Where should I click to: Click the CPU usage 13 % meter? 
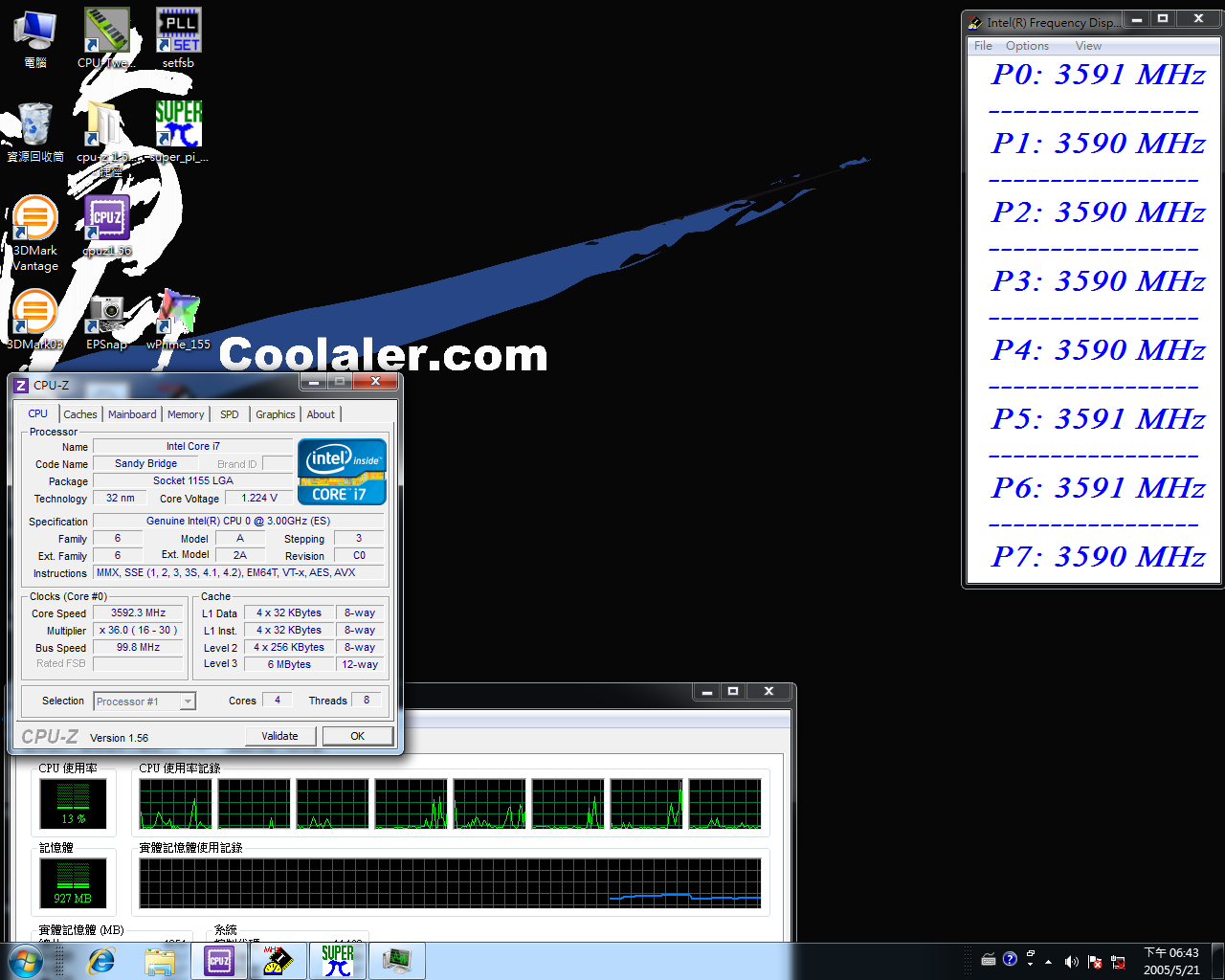(74, 803)
